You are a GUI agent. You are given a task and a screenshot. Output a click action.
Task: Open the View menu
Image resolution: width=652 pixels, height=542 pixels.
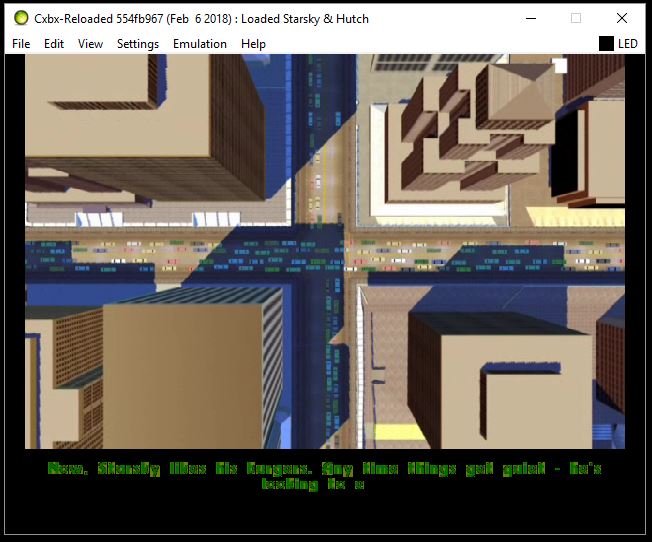pos(90,44)
